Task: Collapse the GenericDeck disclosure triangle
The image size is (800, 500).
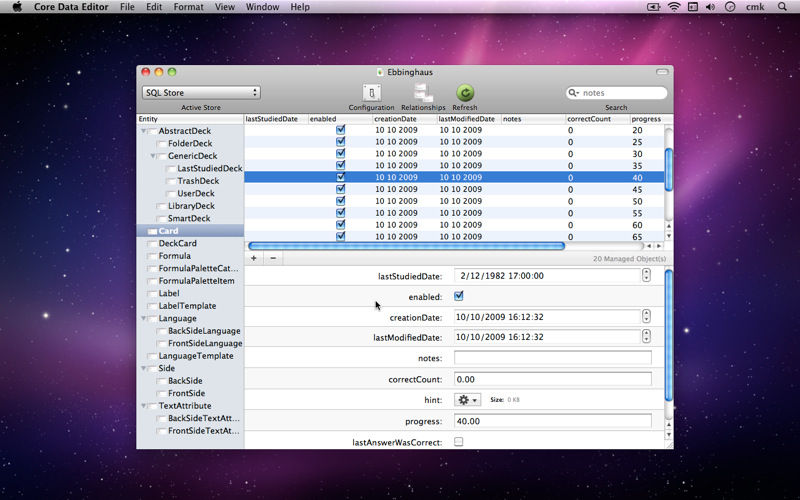Action: (153, 156)
